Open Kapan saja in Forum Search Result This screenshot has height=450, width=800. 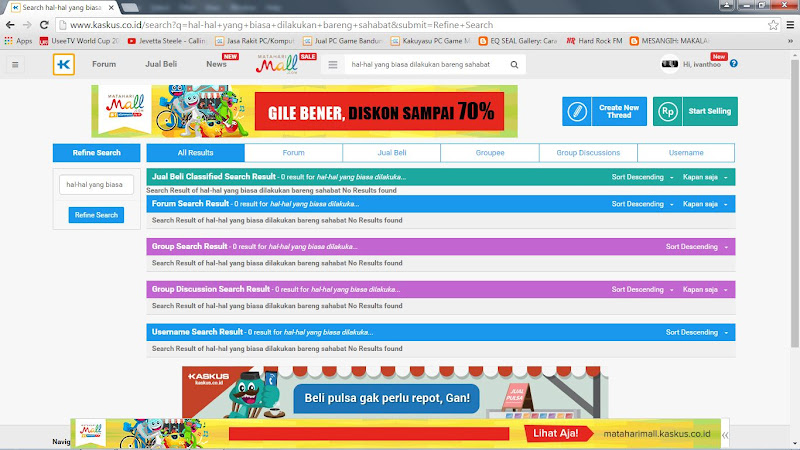click(x=705, y=204)
